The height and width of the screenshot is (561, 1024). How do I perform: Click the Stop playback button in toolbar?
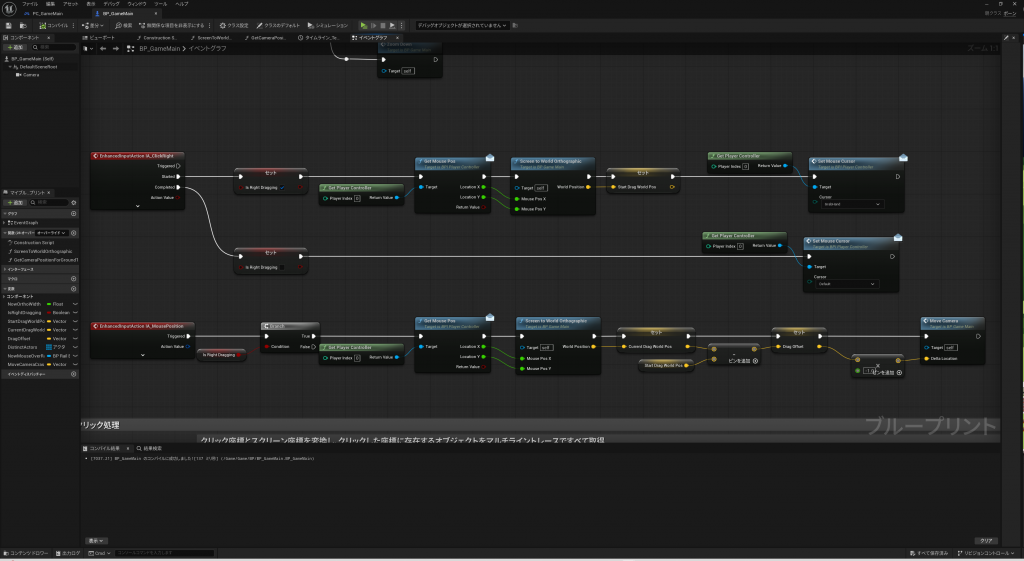(383, 25)
